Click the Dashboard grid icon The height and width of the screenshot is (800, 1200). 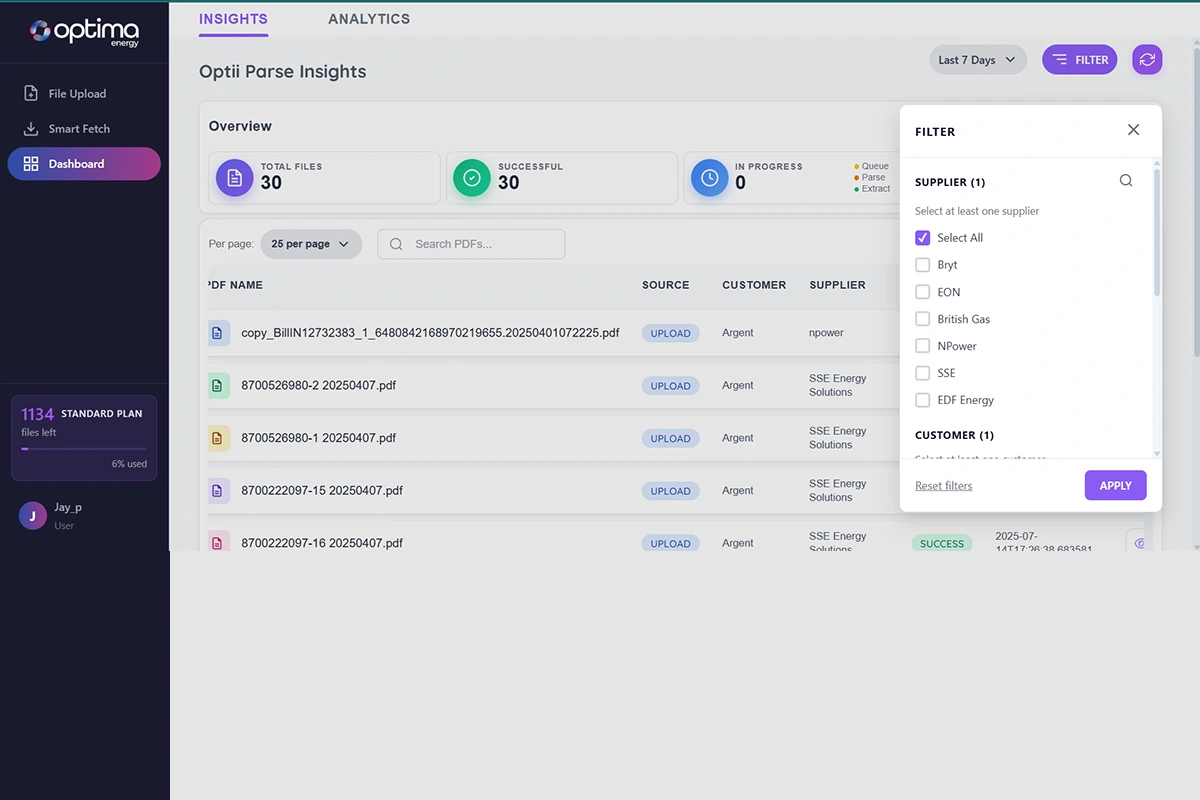(x=31, y=164)
